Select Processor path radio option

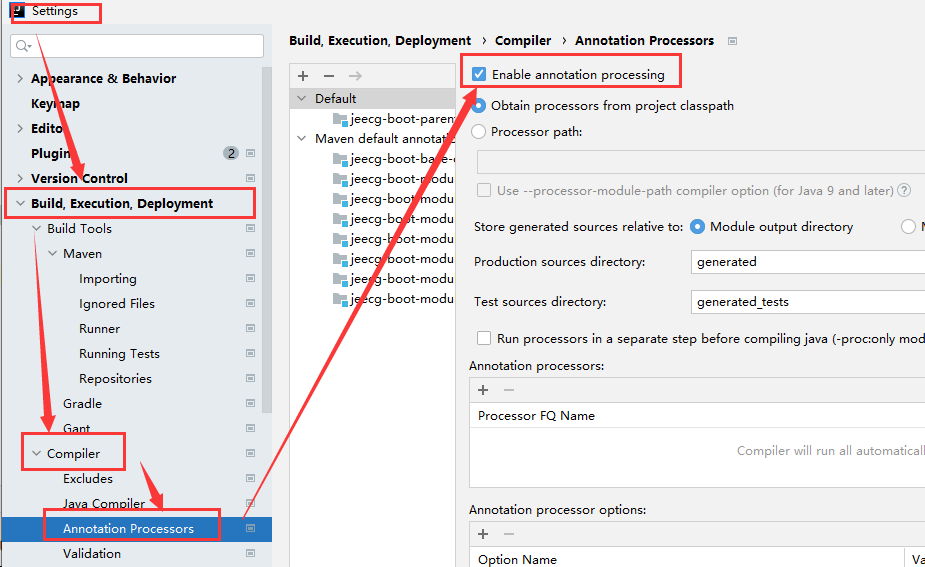click(x=478, y=132)
